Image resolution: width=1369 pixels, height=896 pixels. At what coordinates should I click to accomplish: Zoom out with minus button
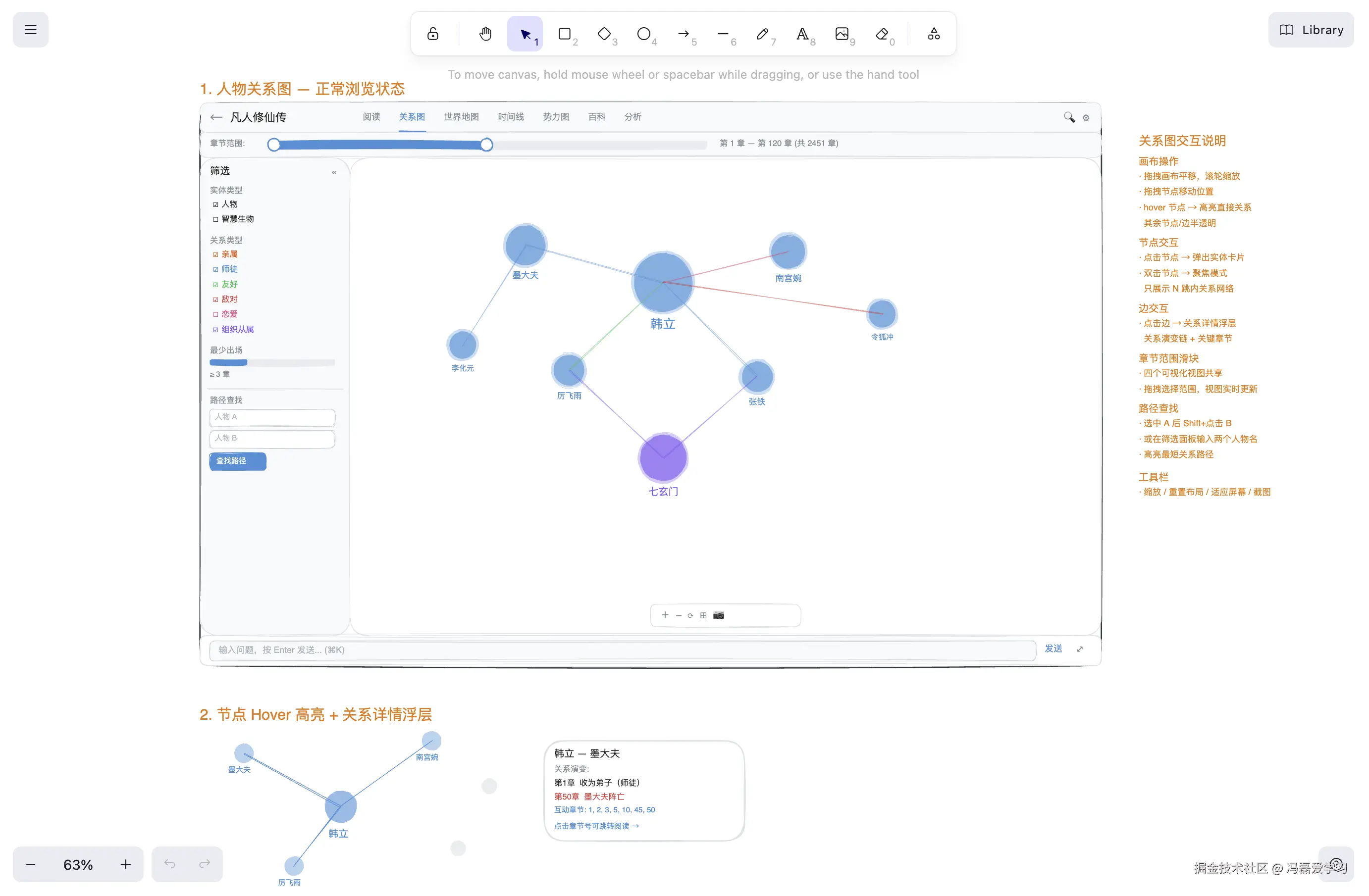[31, 864]
